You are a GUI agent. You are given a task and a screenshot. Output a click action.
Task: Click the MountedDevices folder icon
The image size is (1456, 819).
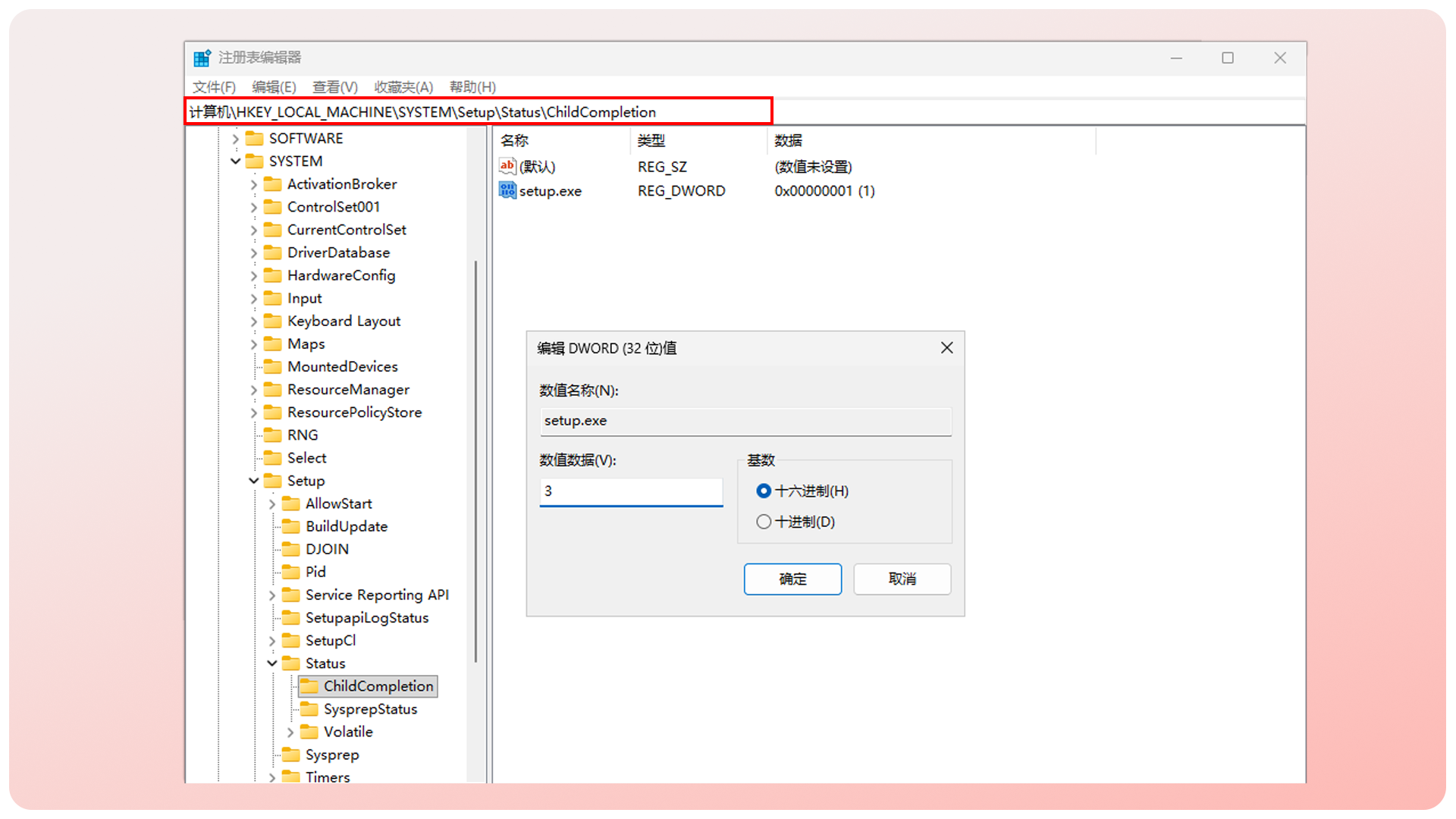pyautogui.click(x=273, y=366)
